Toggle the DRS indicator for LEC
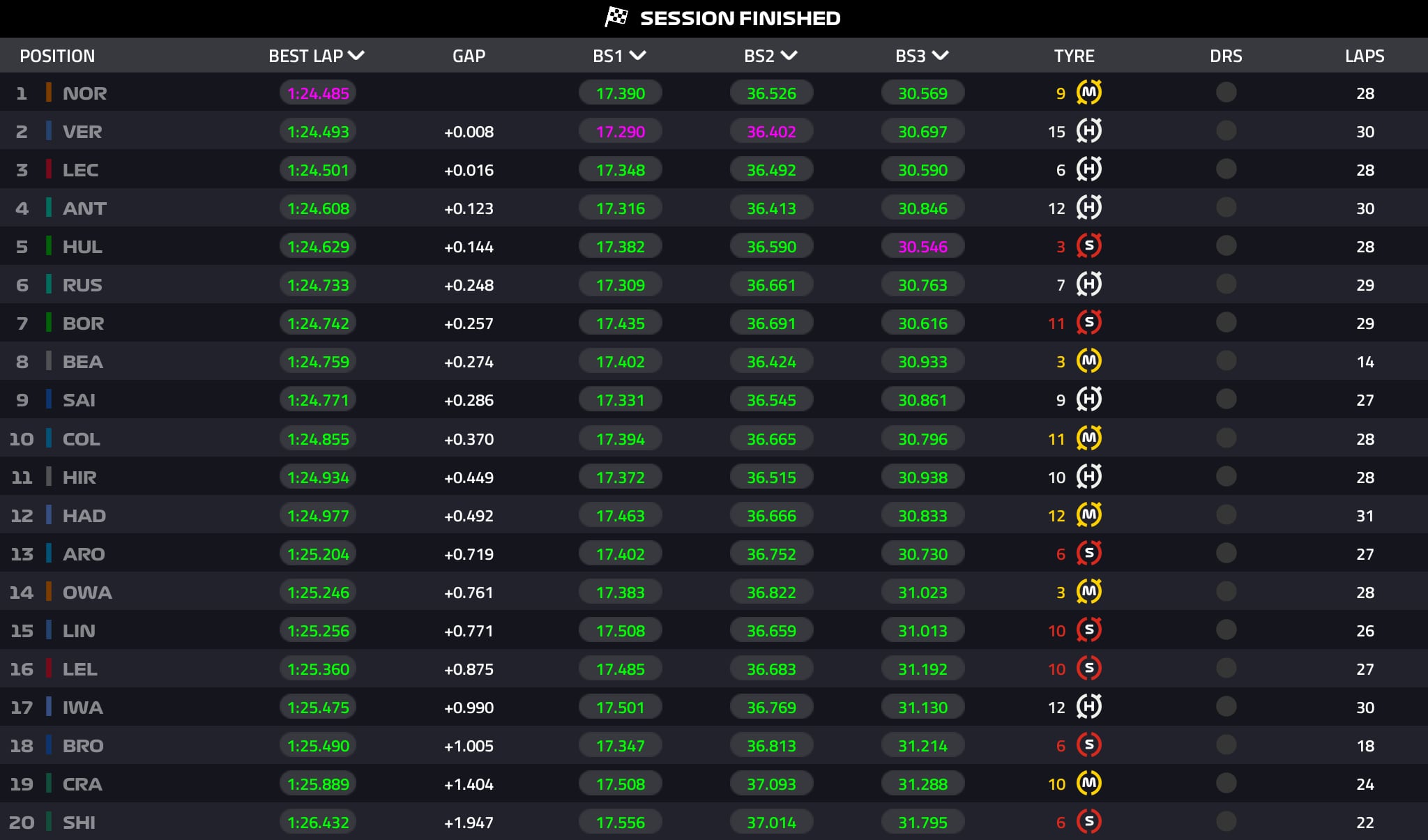1428x840 pixels. [1226, 169]
